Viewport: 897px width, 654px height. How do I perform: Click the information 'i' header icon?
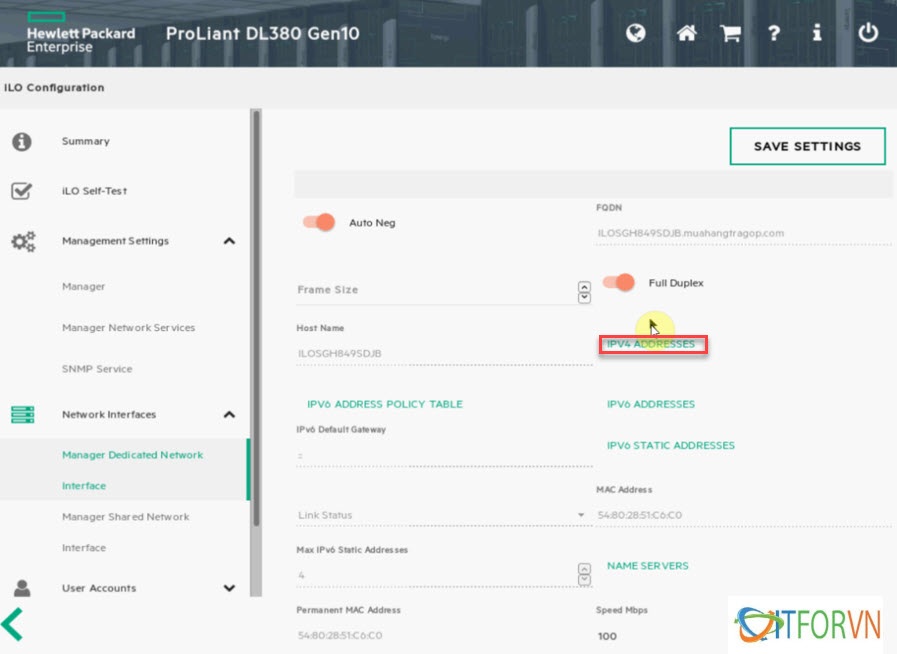[x=817, y=33]
